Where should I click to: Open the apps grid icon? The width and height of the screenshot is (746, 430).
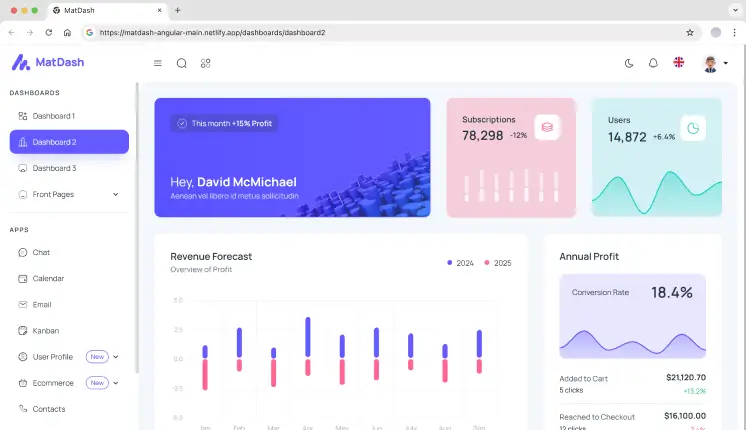click(x=206, y=63)
